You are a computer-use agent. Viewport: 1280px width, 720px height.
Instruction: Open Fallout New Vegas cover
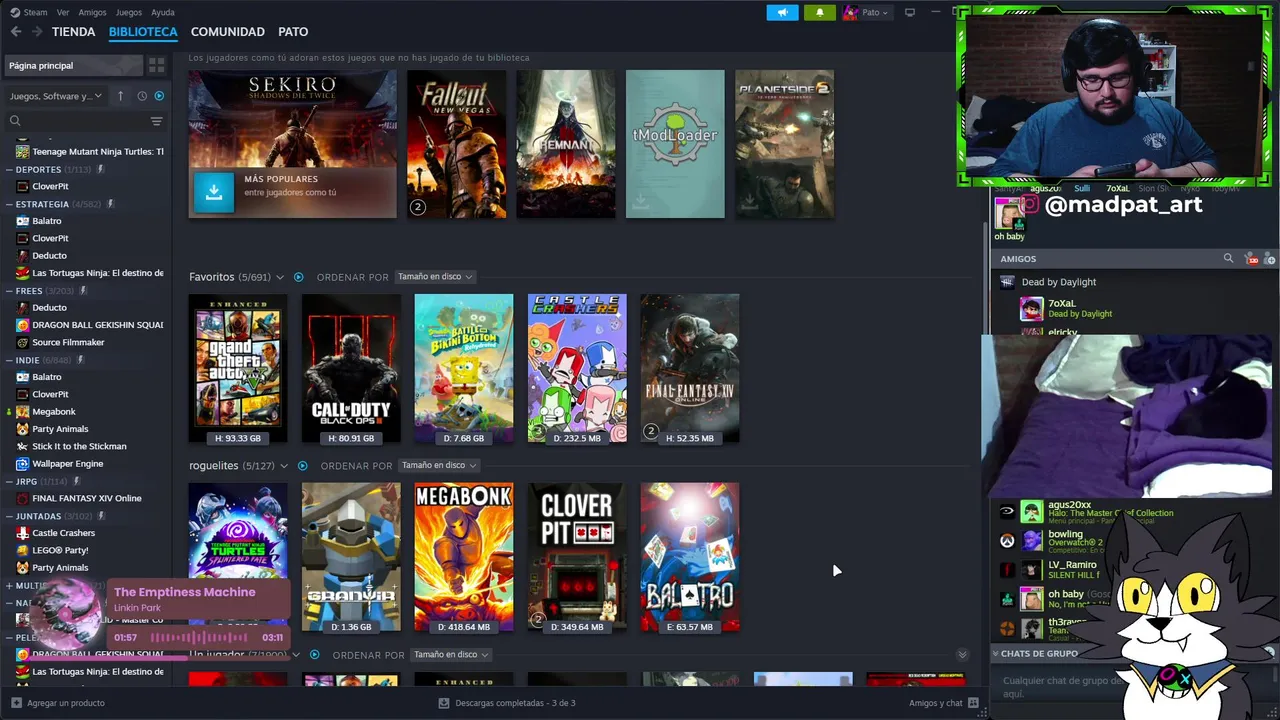(x=456, y=144)
